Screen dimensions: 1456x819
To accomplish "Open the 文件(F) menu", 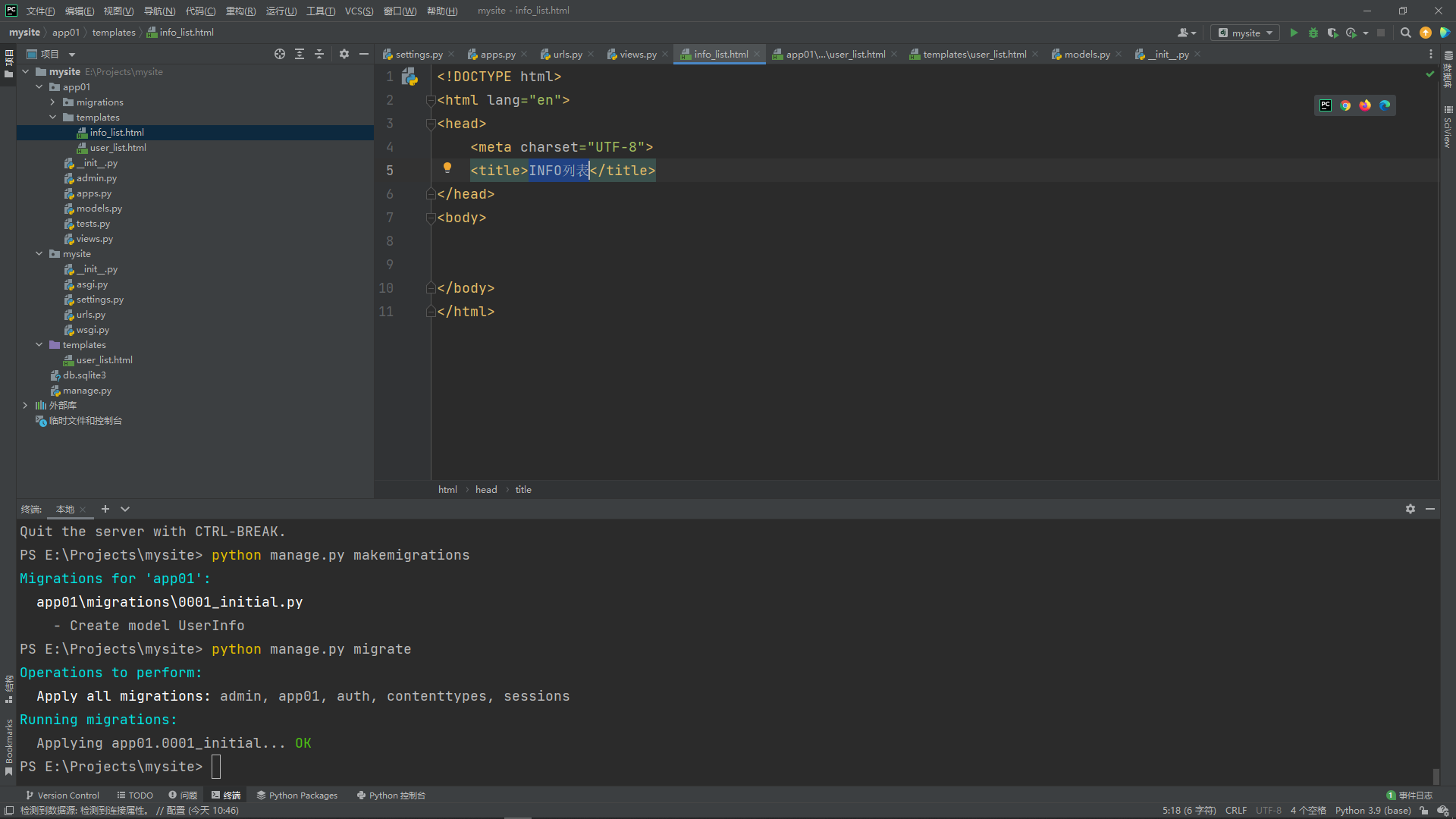I will (40, 11).
